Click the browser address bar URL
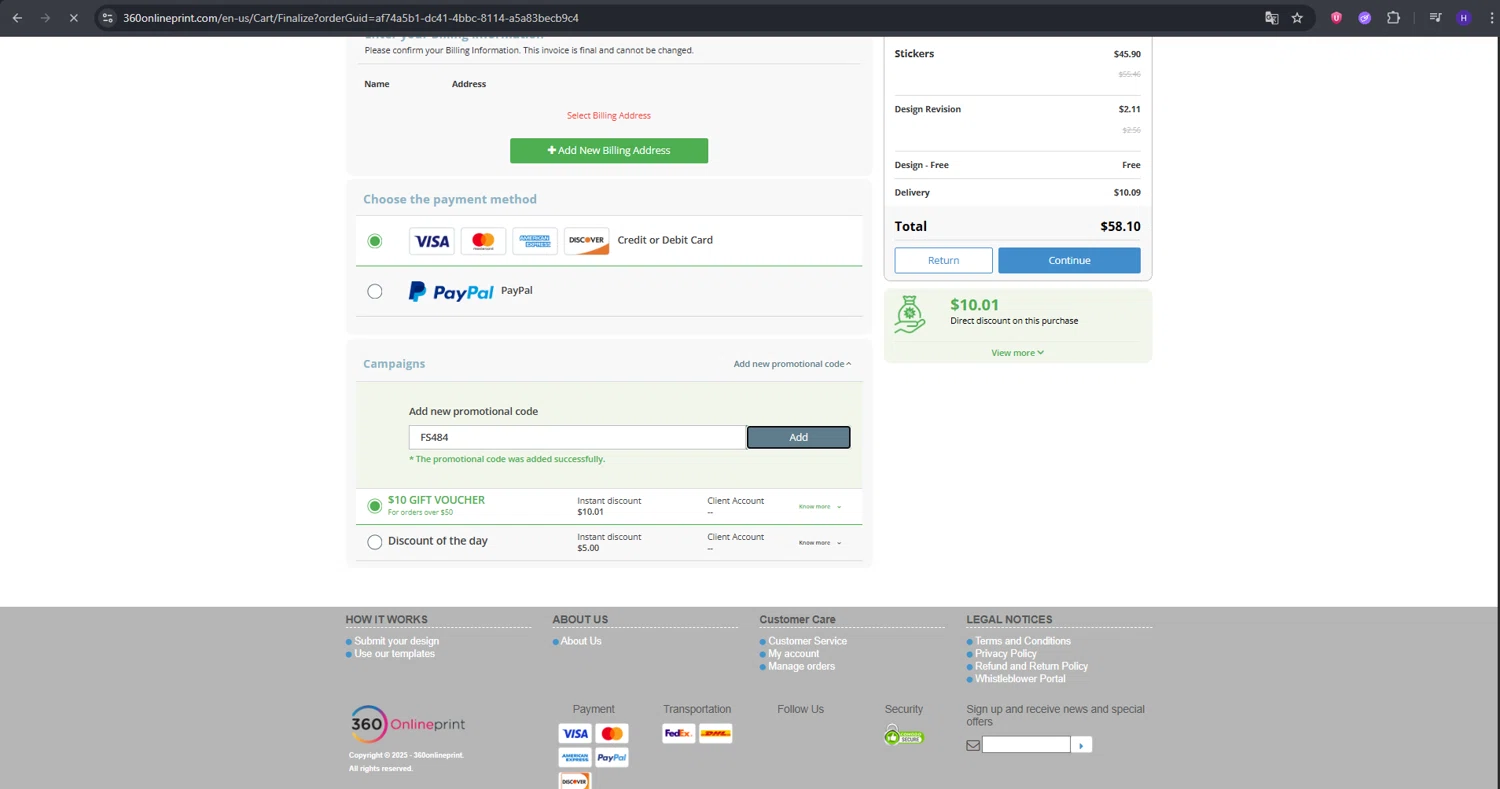The width and height of the screenshot is (1500, 789). point(350,18)
